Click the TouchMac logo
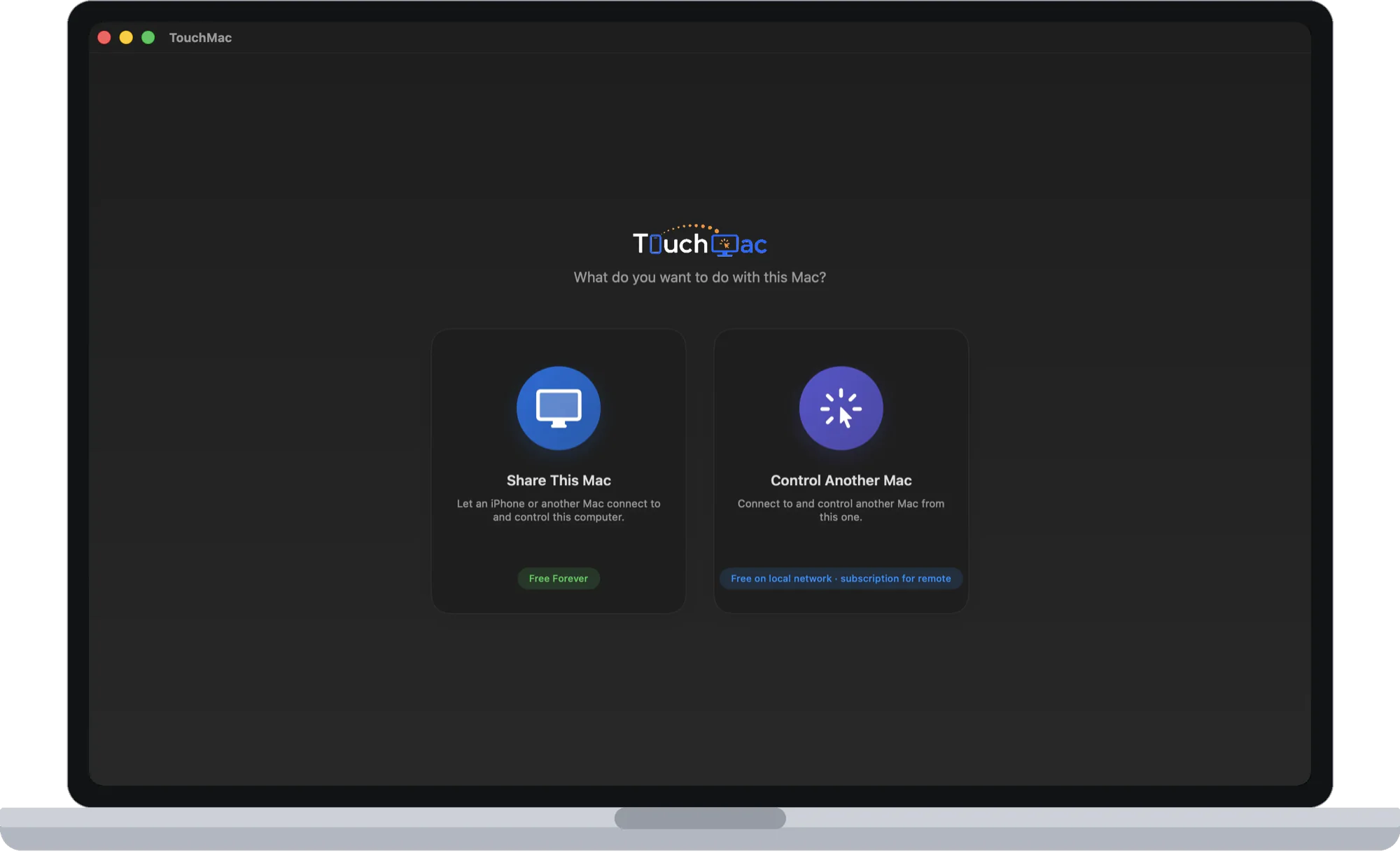Viewport: 1400px width, 856px height. (700, 241)
